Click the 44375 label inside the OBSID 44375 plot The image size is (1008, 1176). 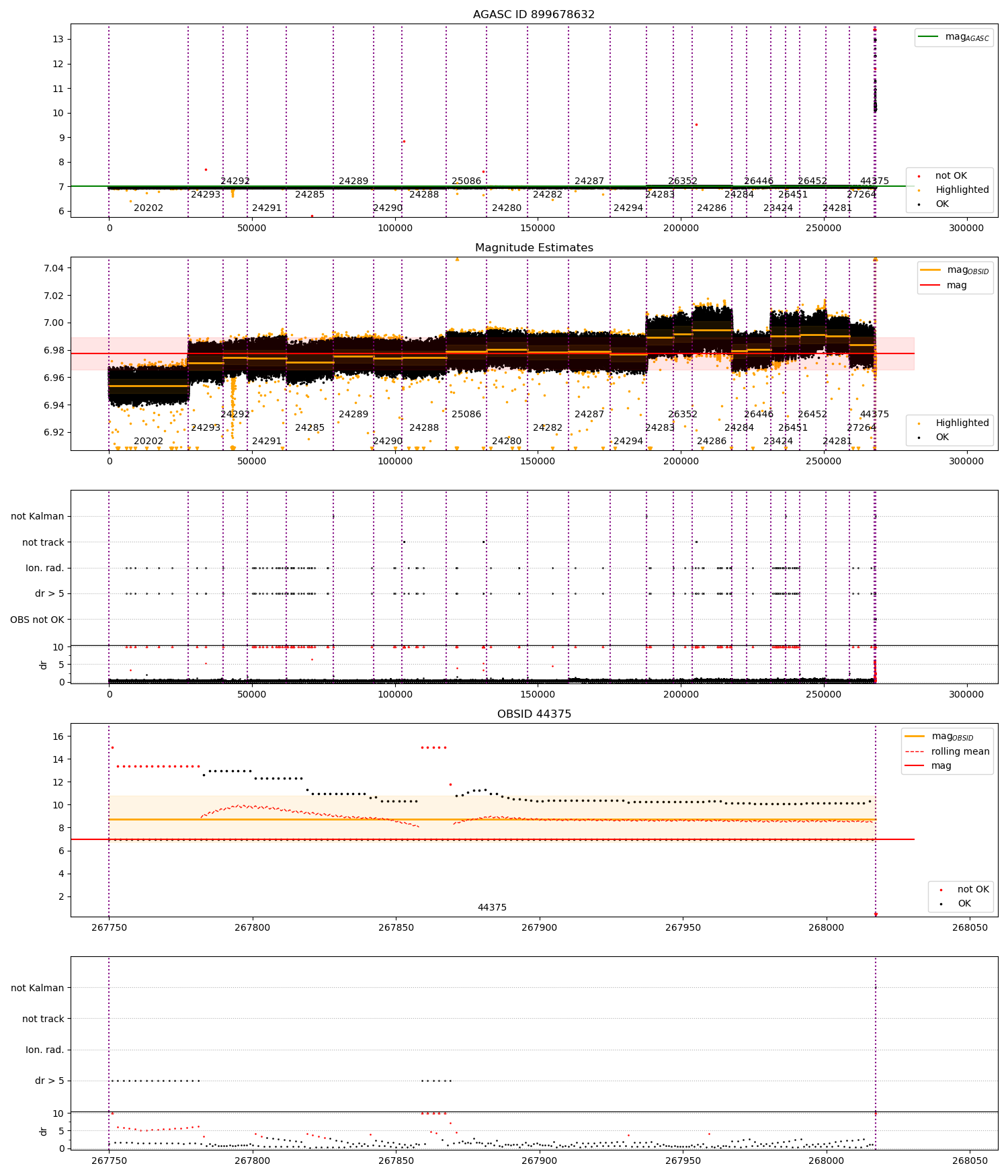pos(492,907)
